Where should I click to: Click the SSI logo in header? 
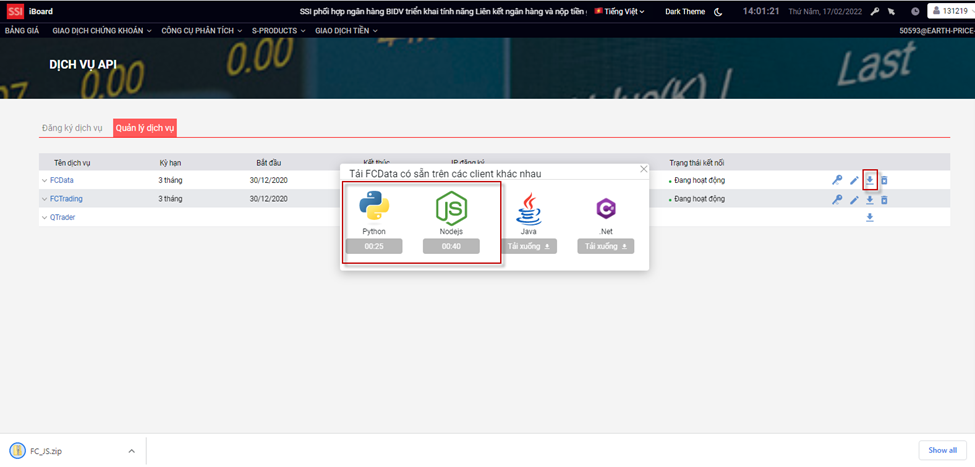(15, 11)
